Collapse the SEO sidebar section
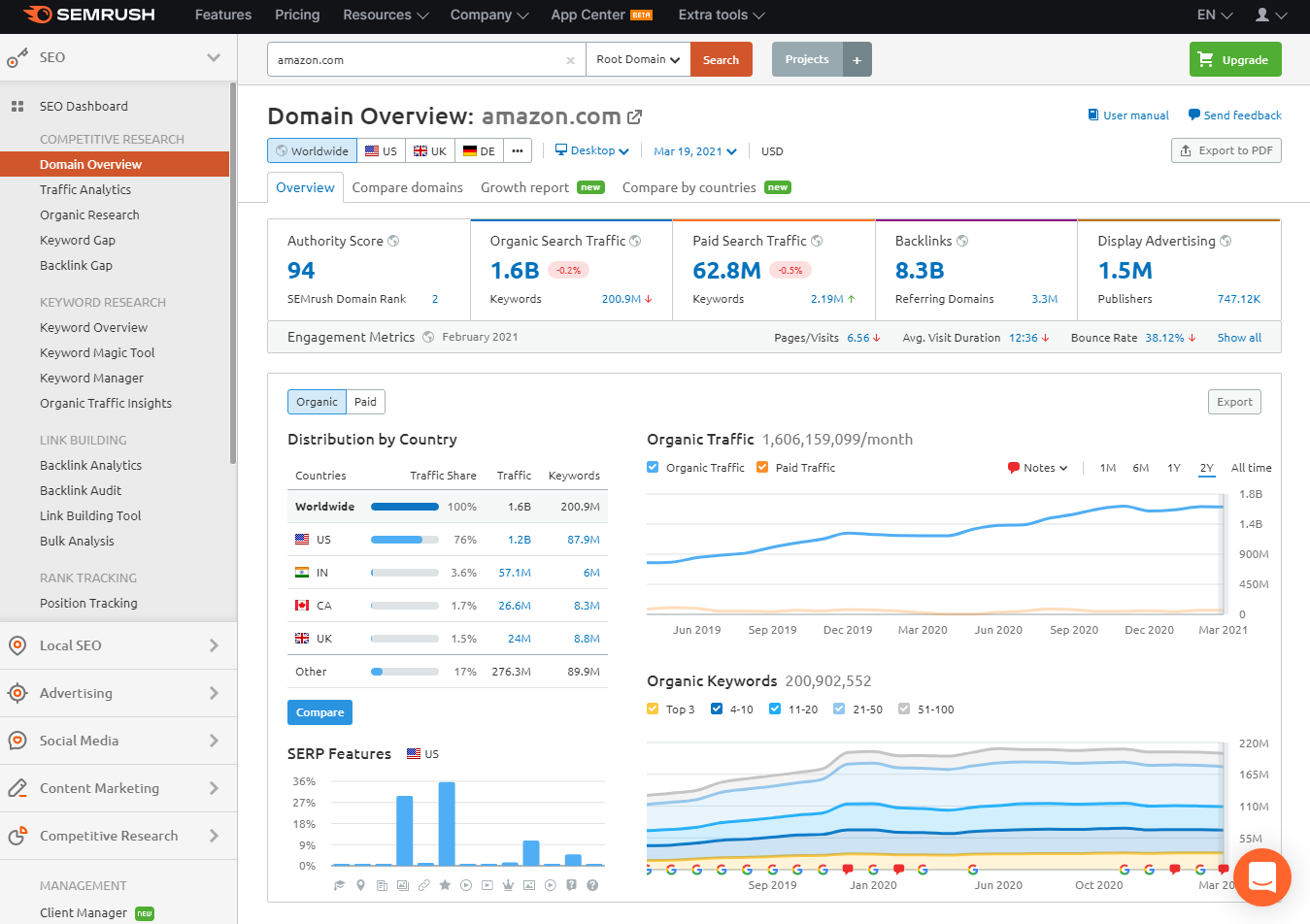This screenshot has height=924, width=1310. (x=214, y=57)
